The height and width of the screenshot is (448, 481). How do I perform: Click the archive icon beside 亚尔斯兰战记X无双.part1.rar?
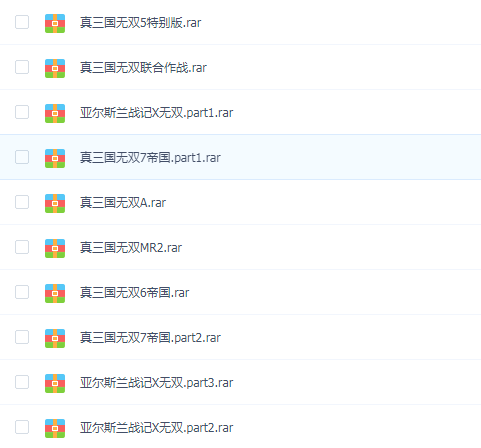point(55,113)
